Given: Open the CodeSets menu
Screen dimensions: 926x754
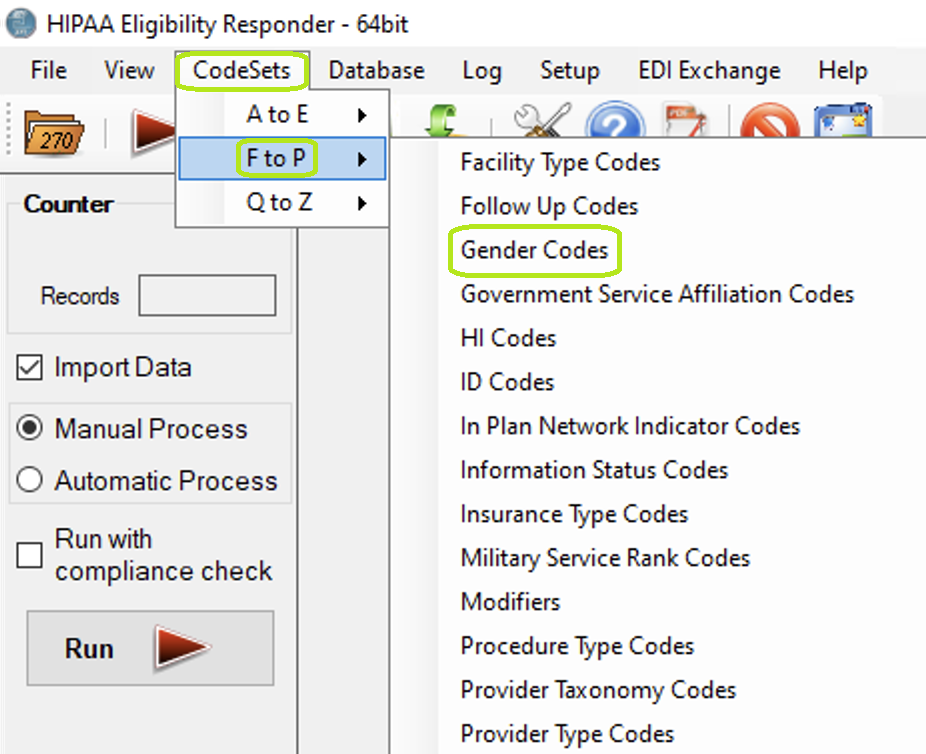Looking at the screenshot, I should 242,70.
